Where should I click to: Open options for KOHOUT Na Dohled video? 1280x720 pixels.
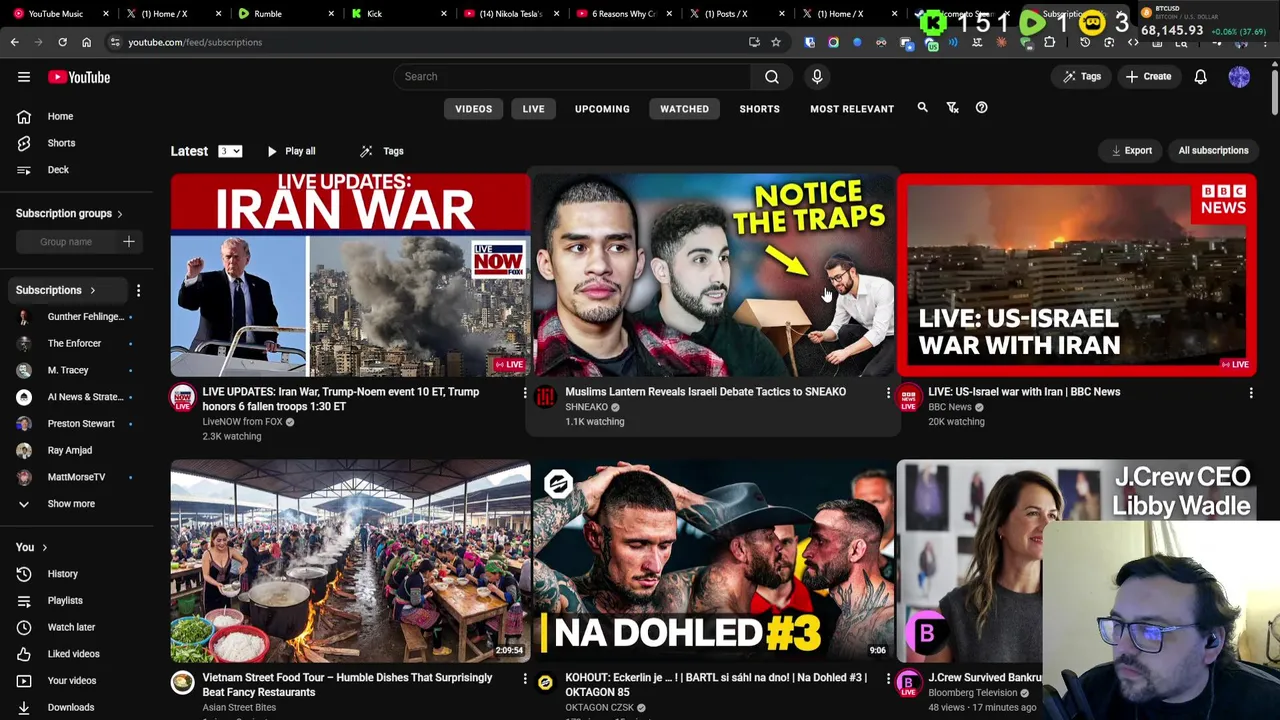pyautogui.click(x=887, y=680)
